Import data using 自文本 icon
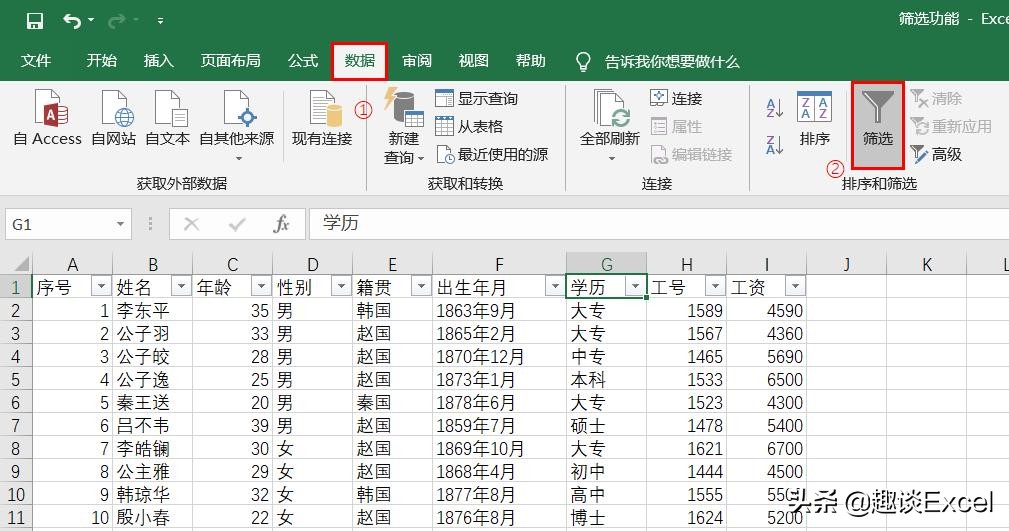The height and width of the screenshot is (531, 1009). click(167, 118)
